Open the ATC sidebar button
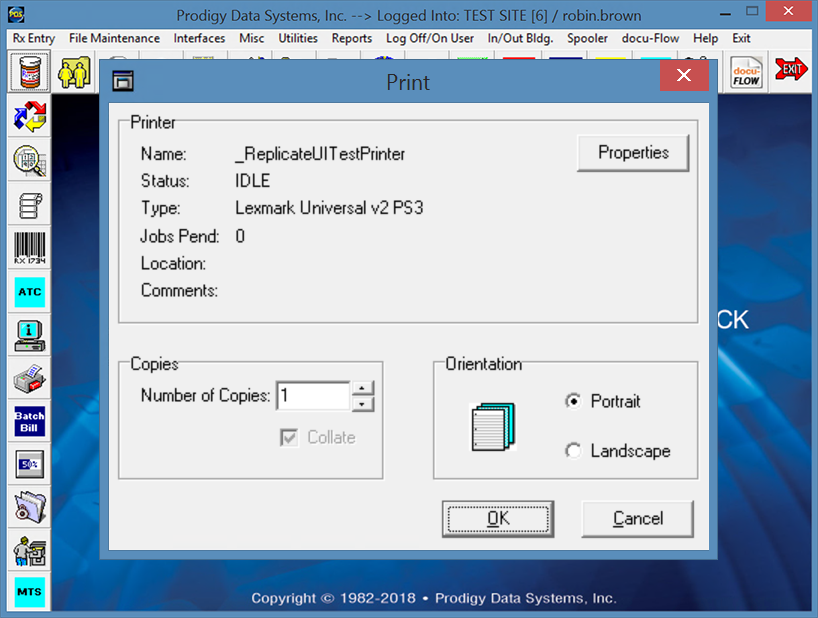818x618 pixels. tap(30, 292)
